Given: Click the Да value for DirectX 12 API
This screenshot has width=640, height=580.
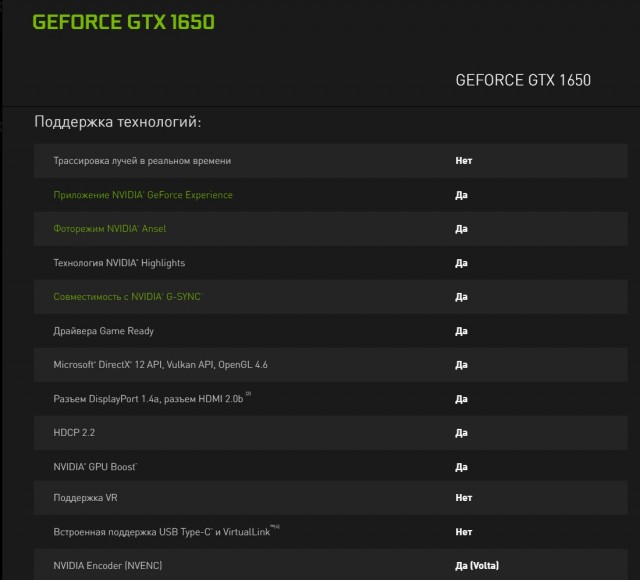Looking at the screenshot, I should coord(461,365).
